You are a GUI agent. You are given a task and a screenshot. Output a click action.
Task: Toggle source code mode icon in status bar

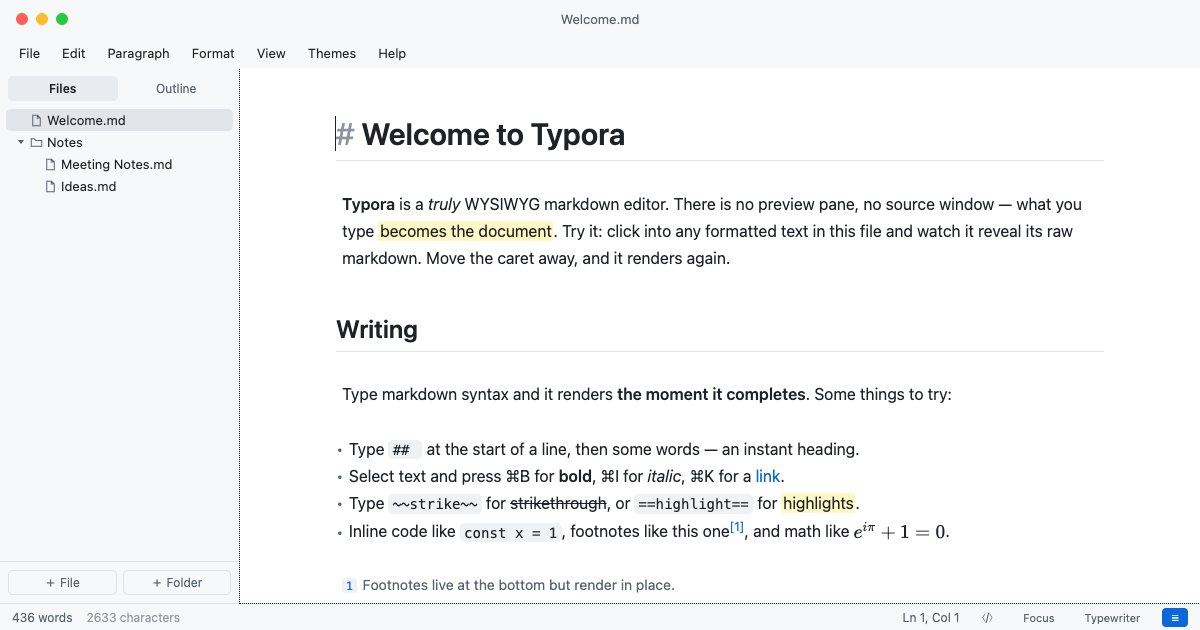987,618
